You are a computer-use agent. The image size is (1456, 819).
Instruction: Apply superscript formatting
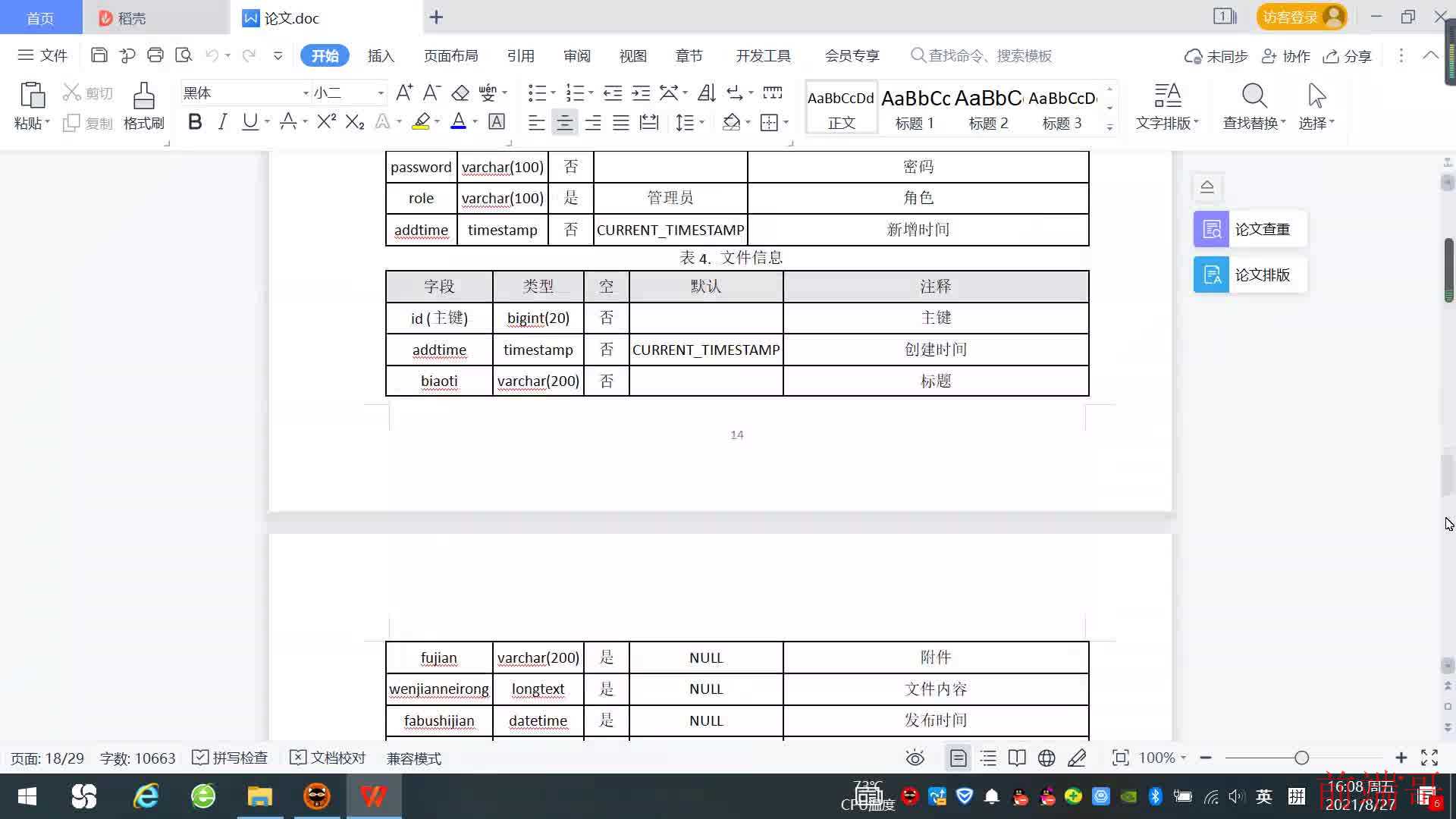pos(327,121)
